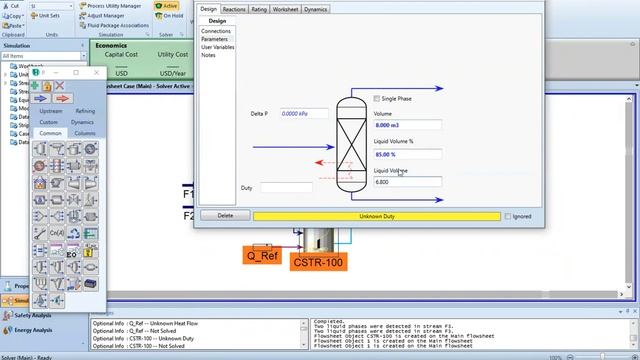Select the blue material stream arrow in palette
The width and height of the screenshot is (640, 360).
pyautogui.click(x=40, y=98)
